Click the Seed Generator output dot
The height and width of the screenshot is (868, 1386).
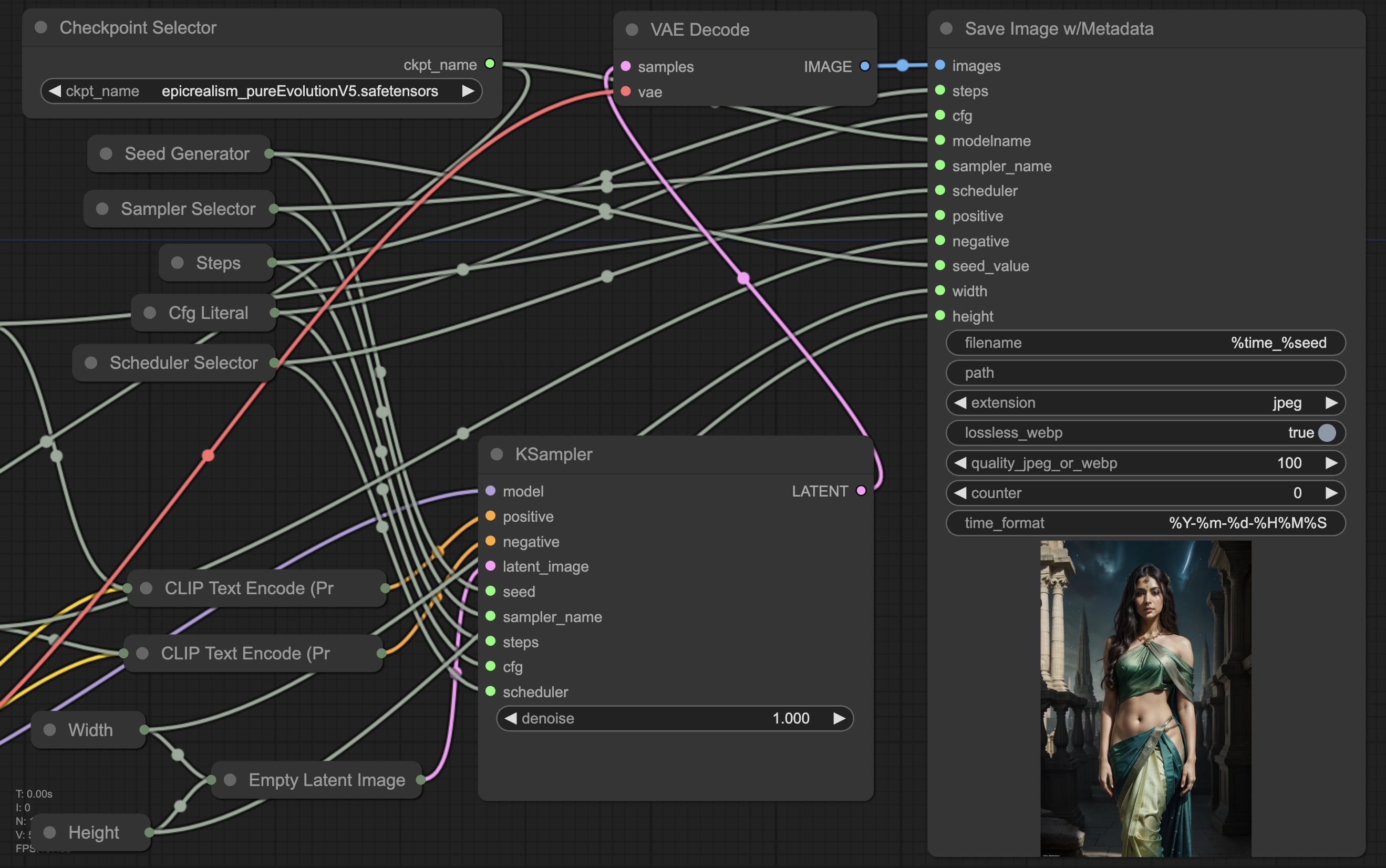point(268,154)
